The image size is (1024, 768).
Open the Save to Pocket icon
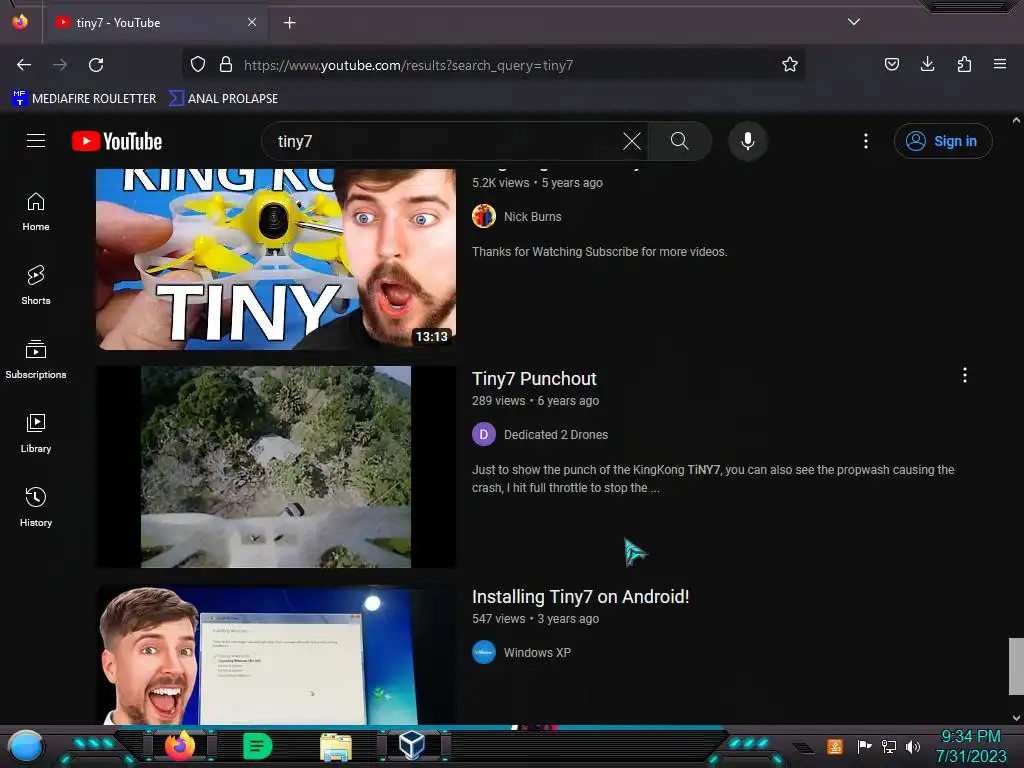click(891, 65)
